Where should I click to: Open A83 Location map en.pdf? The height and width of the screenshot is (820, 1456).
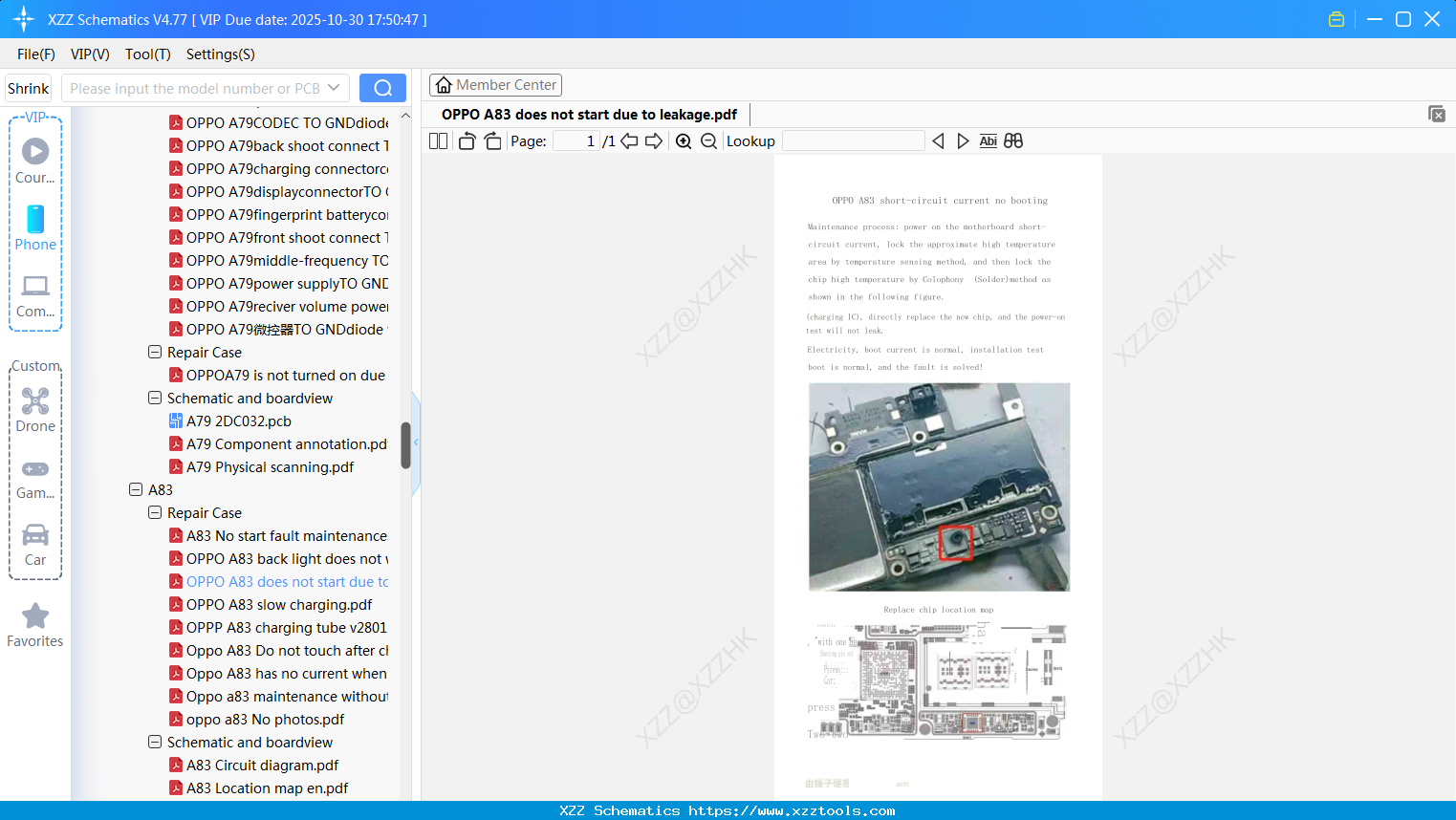coord(258,788)
